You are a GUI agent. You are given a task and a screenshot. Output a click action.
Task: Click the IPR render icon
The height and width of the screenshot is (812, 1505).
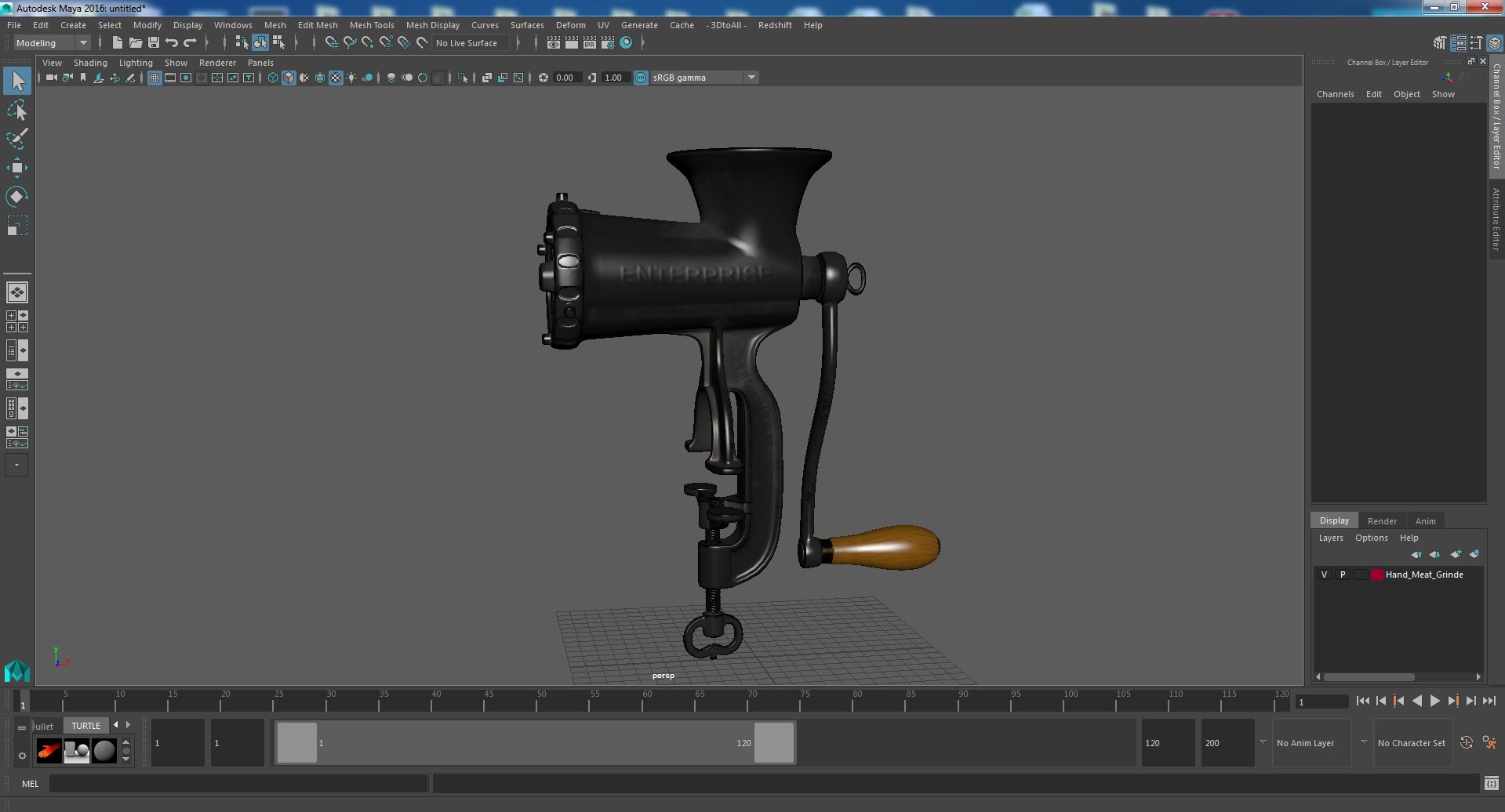(590, 43)
